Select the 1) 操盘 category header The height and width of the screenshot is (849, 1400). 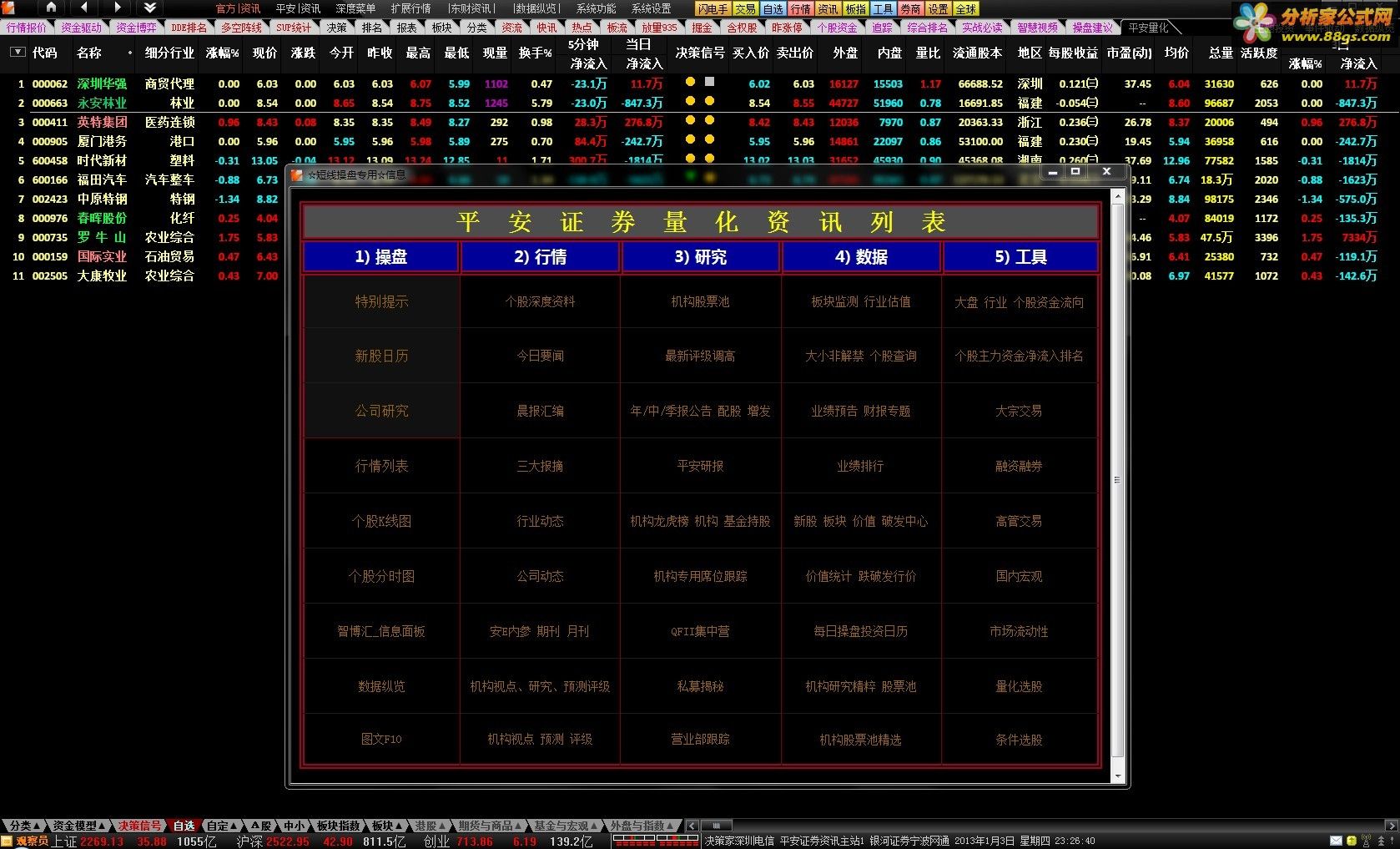pos(381,257)
